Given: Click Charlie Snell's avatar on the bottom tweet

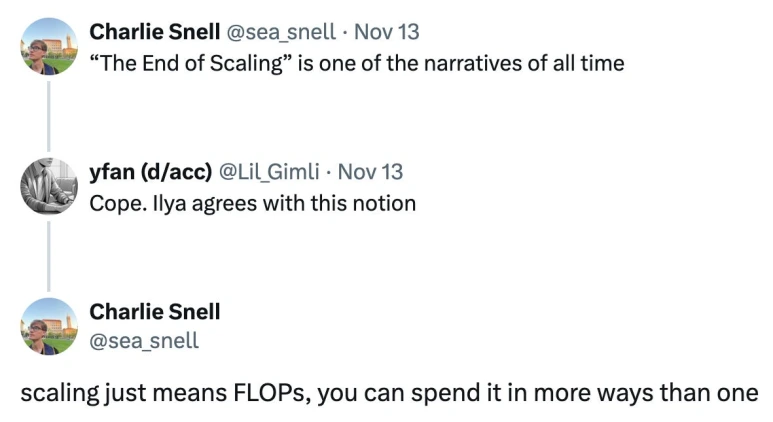Looking at the screenshot, I should (x=48, y=326).
